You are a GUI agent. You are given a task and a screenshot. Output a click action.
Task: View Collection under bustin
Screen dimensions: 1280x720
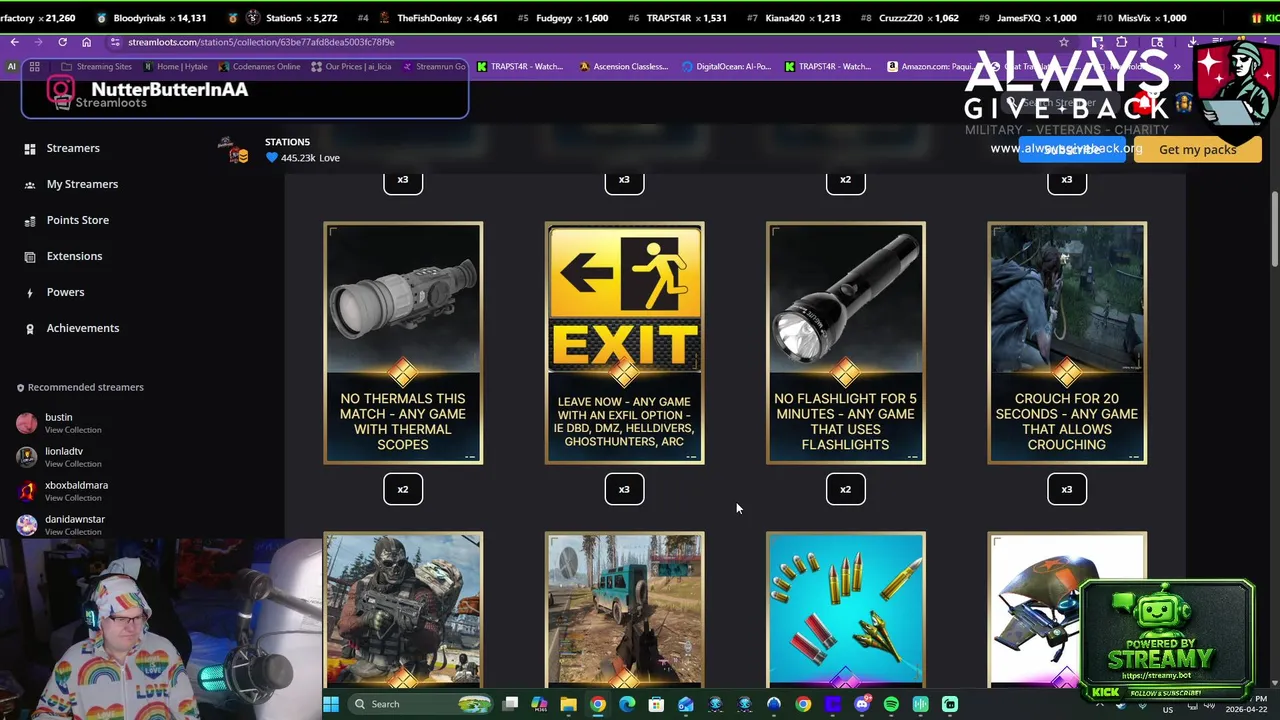coord(73,430)
